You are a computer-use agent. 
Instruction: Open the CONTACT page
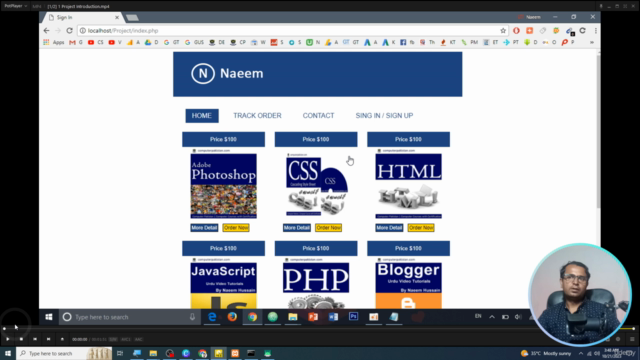click(x=318, y=116)
